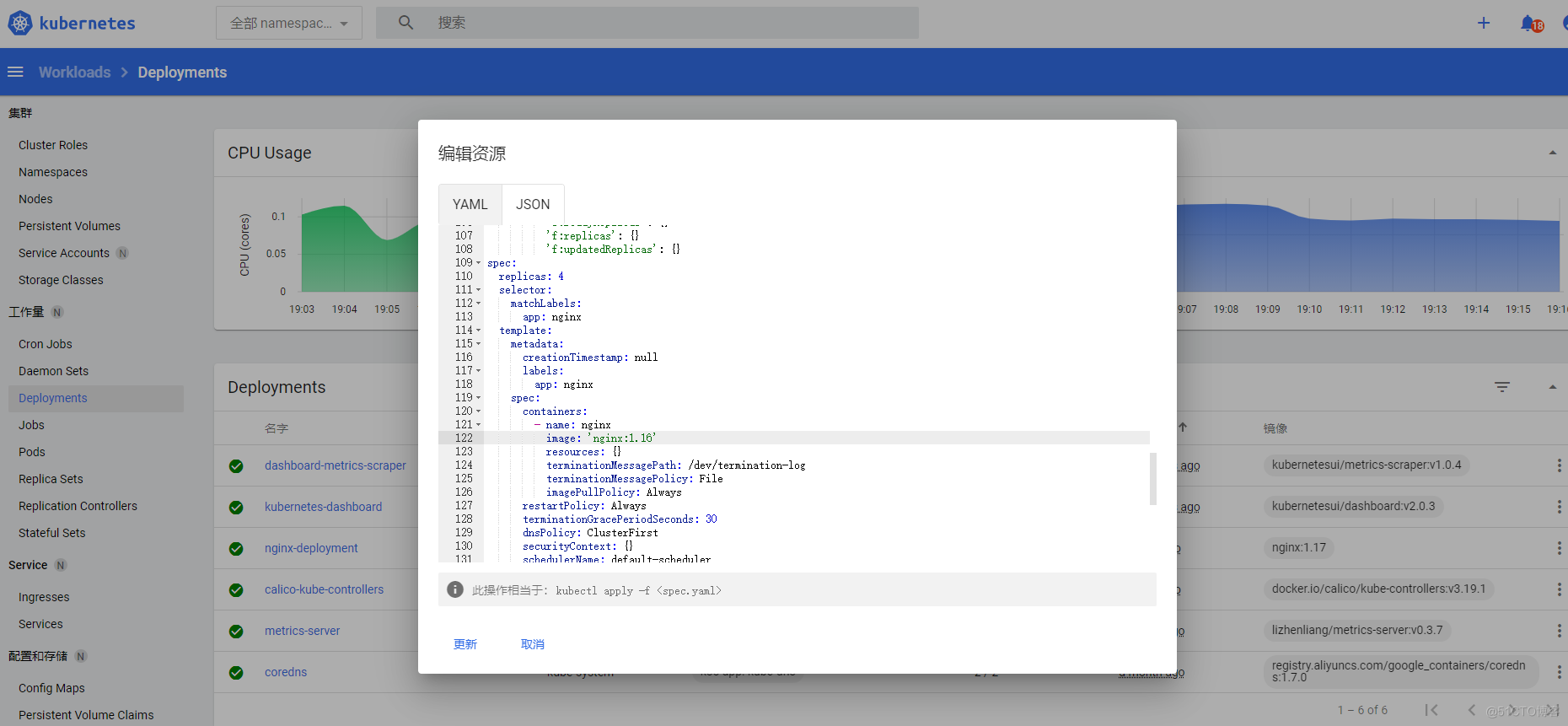Click green status icon for dashboard-metrics-scraper
The height and width of the screenshot is (726, 1568).
click(x=236, y=466)
